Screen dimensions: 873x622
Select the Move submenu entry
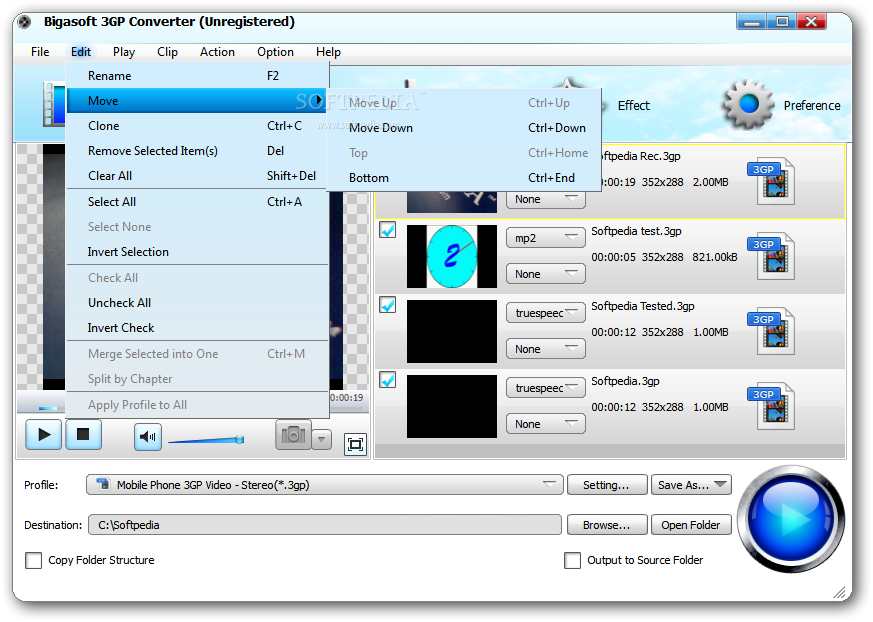(197, 101)
